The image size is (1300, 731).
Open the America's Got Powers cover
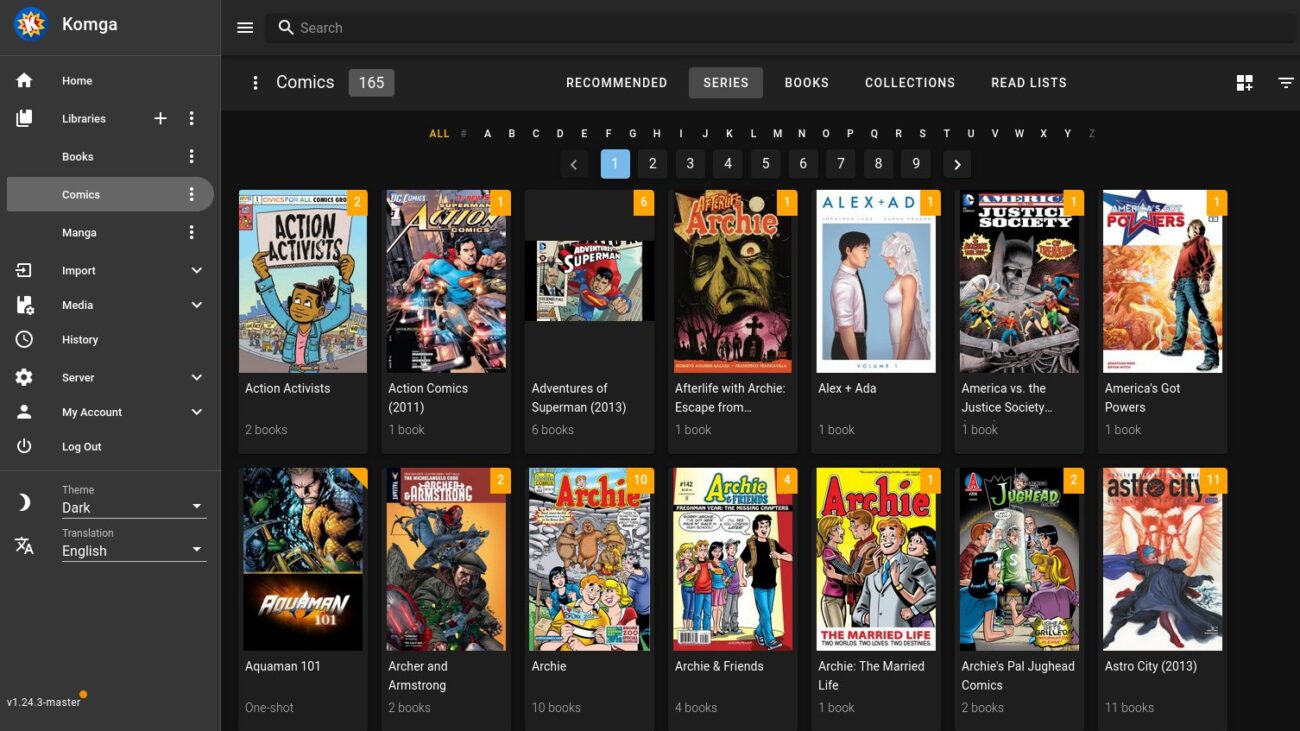pyautogui.click(x=1163, y=282)
